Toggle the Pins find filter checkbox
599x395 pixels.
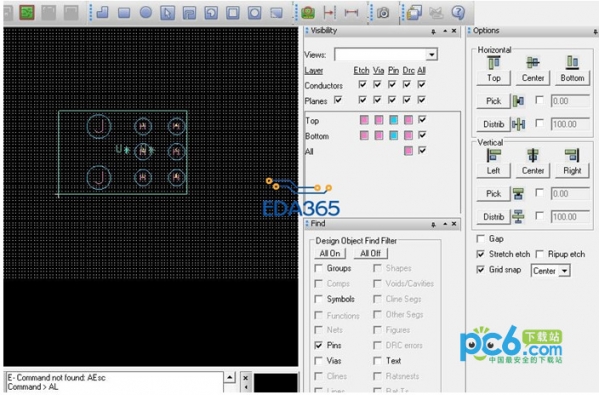pos(318,345)
